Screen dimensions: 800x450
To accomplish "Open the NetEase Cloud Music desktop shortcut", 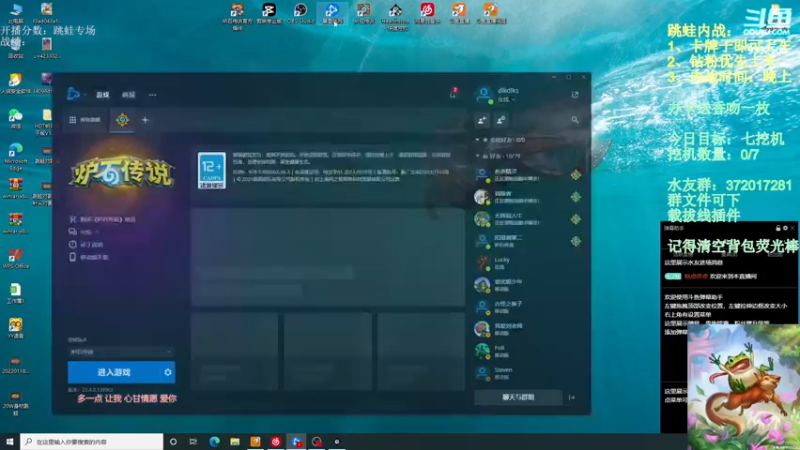I will click(x=427, y=13).
